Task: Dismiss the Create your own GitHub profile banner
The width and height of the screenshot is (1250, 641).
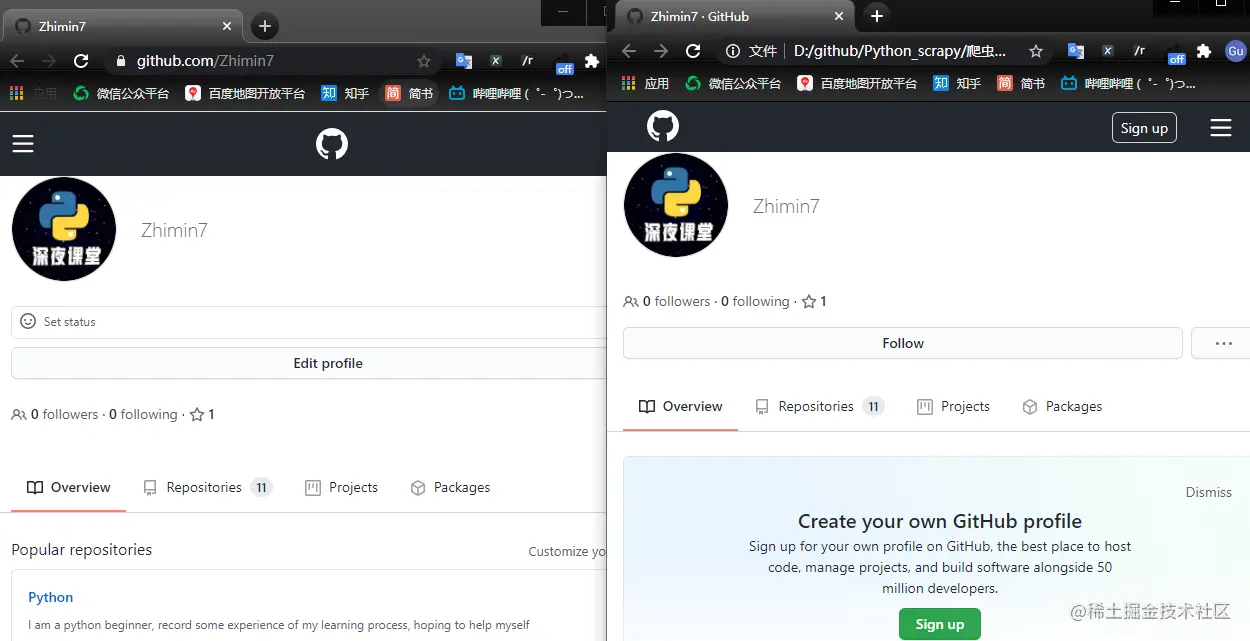Action: click(x=1209, y=492)
